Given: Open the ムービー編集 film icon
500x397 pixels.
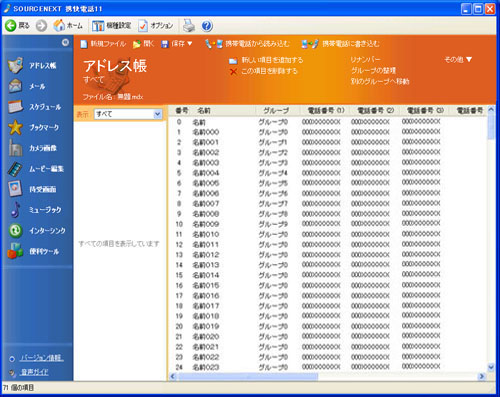Looking at the screenshot, I should click(x=15, y=169).
